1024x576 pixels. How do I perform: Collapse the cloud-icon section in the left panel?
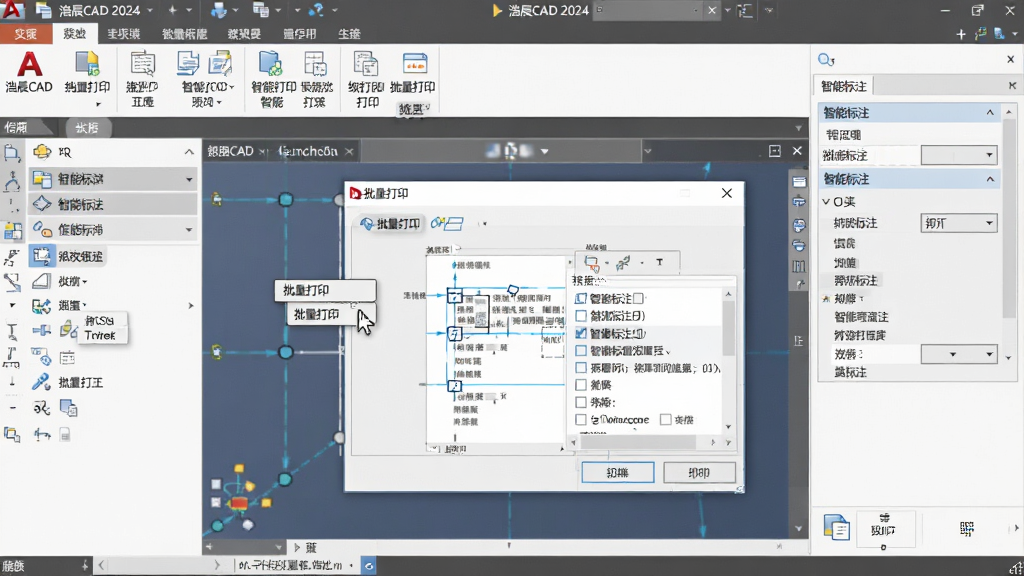click(x=189, y=152)
